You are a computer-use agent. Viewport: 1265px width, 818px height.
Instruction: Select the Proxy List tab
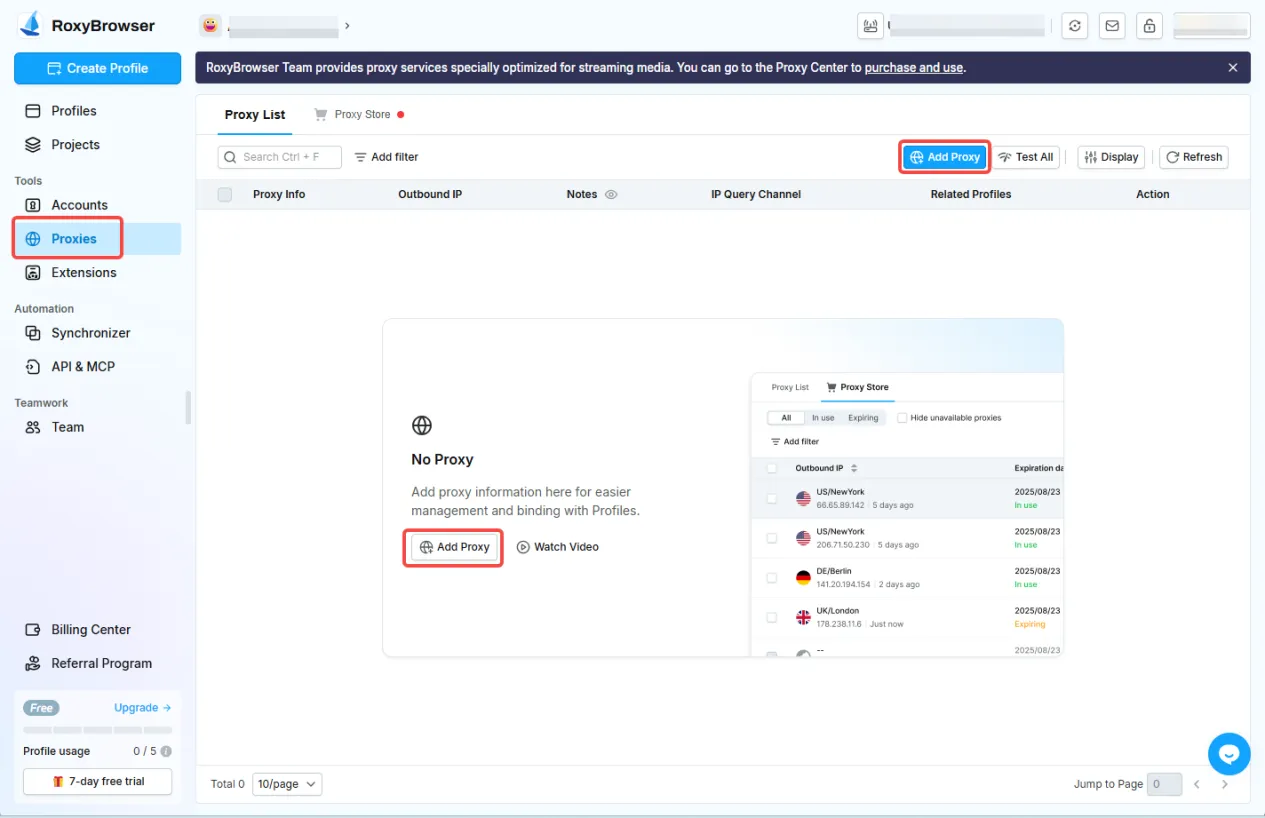click(x=254, y=114)
